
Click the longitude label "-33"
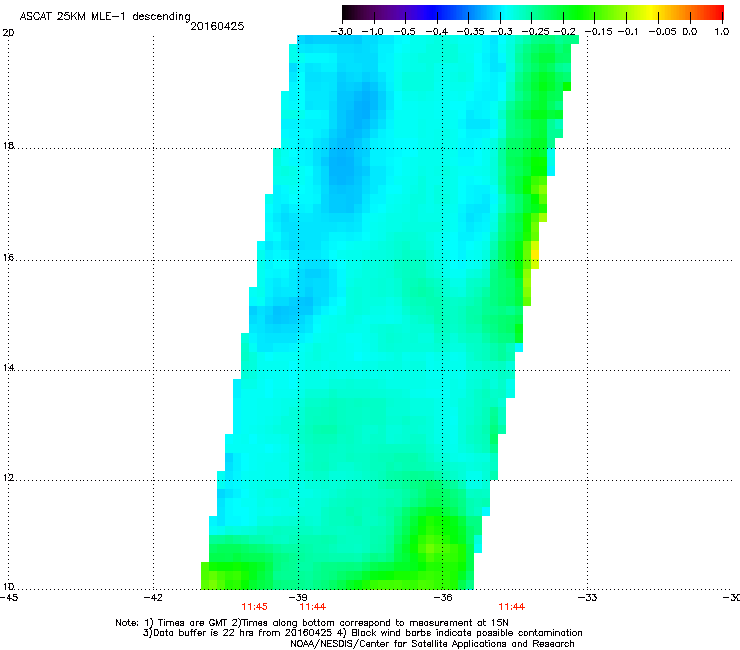click(x=587, y=597)
